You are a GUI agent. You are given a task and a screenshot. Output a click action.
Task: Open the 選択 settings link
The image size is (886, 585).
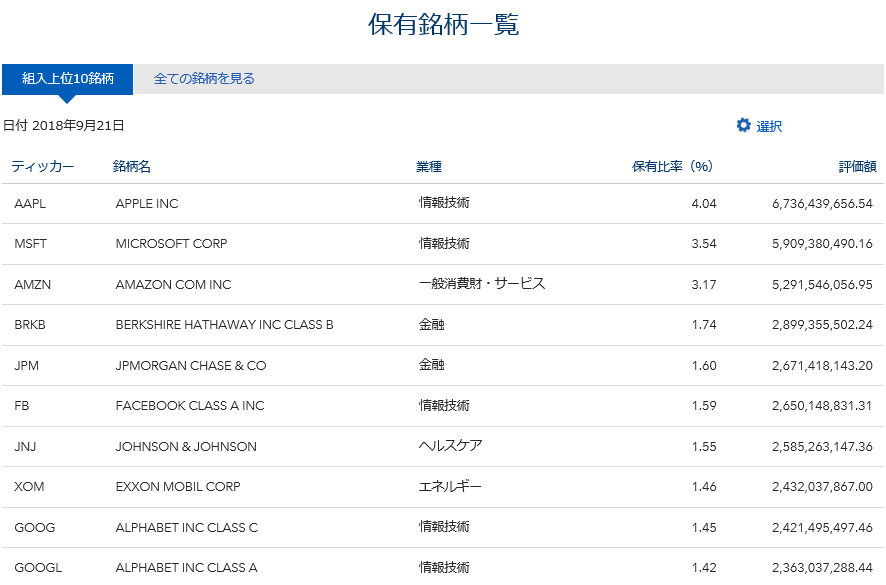pyautogui.click(x=769, y=126)
